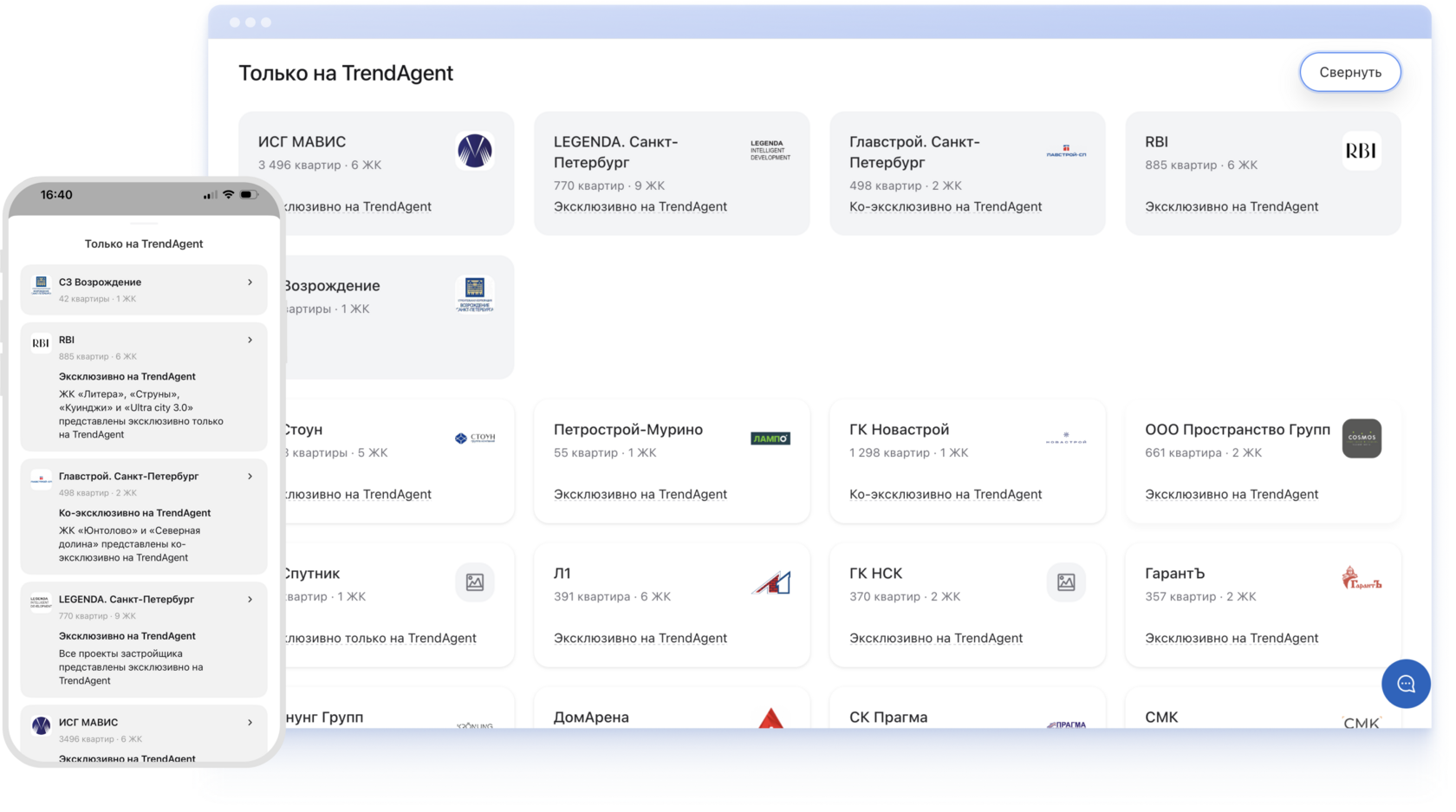Screen dimensions: 1456x812
Task: Tap the Wi-Fi icon in the phone status bar
Action: [227, 194]
